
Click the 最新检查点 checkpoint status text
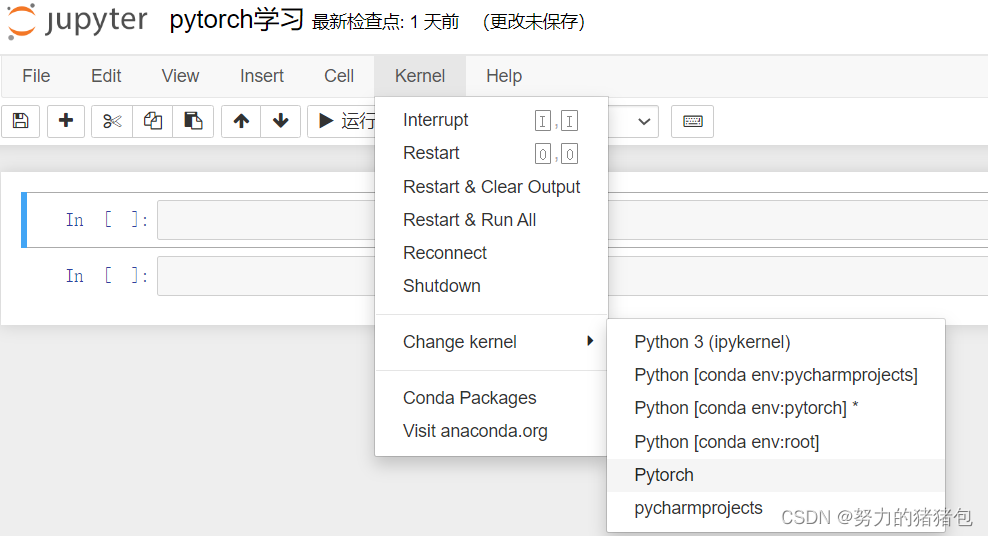tap(386, 22)
